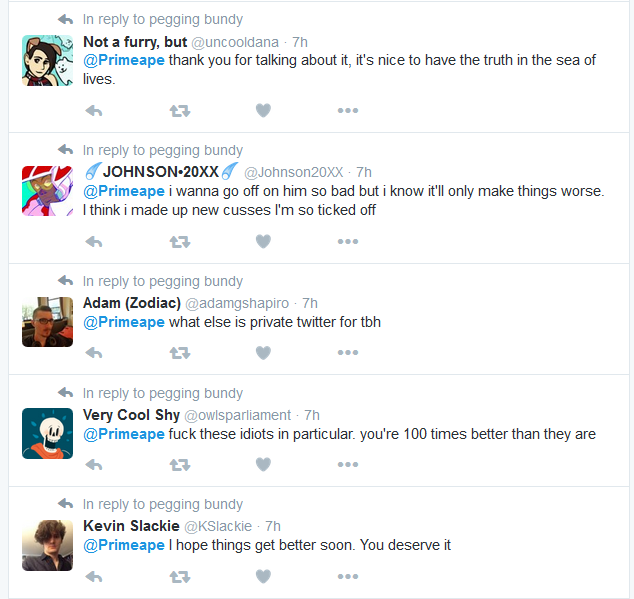The width and height of the screenshot is (634, 599).
Task: Retweet Adam (Zodiac)'s tweet
Action: [180, 353]
